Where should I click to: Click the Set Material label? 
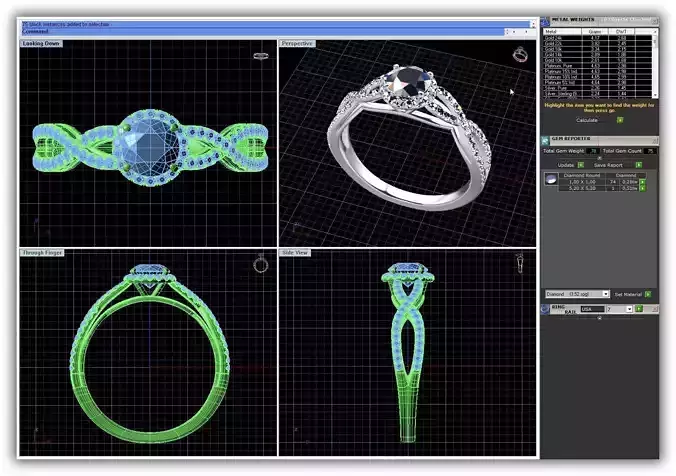628,294
